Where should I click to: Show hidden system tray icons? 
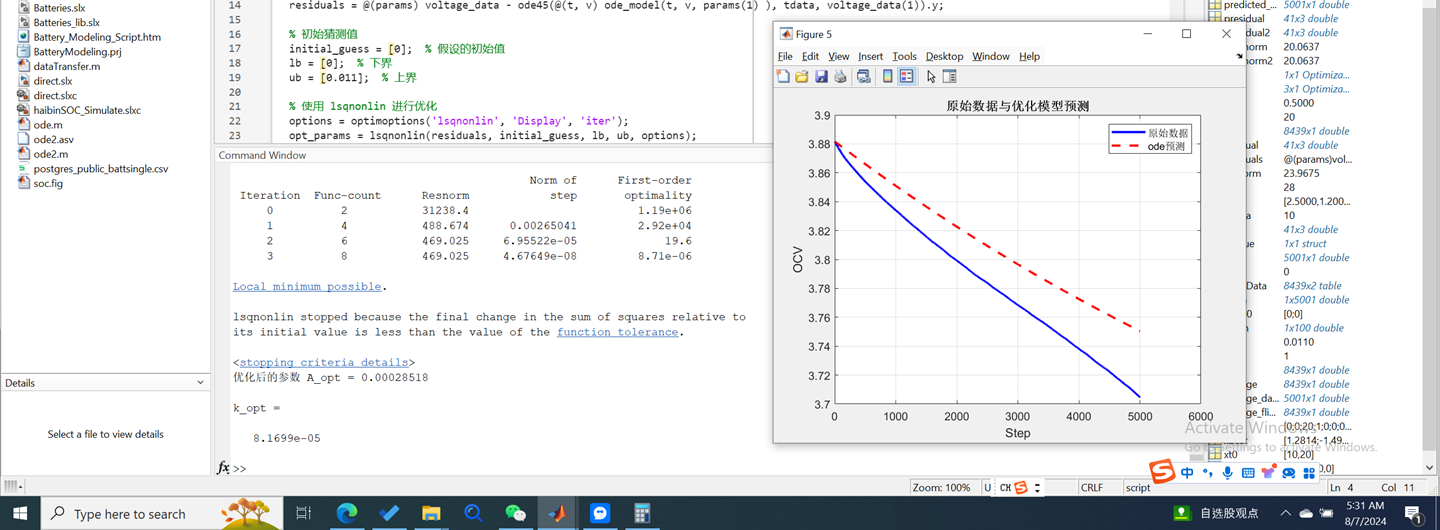point(1285,513)
